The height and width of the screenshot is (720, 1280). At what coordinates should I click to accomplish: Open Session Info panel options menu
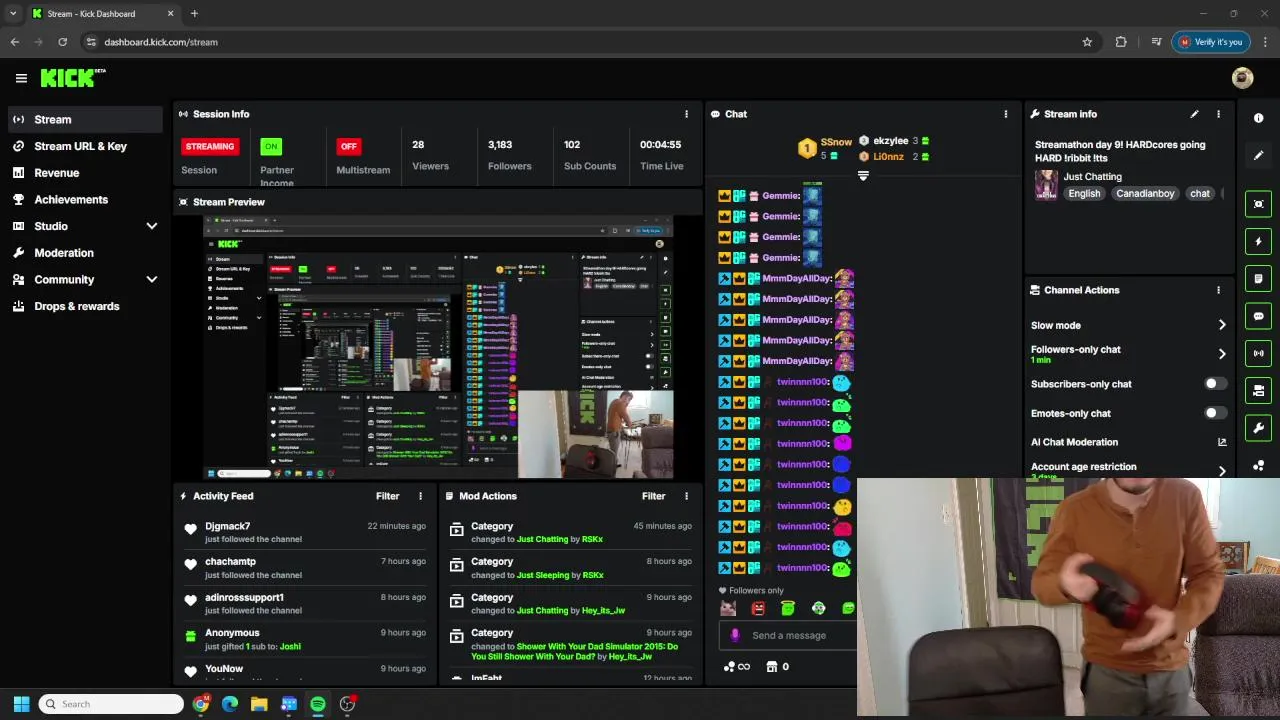686,114
